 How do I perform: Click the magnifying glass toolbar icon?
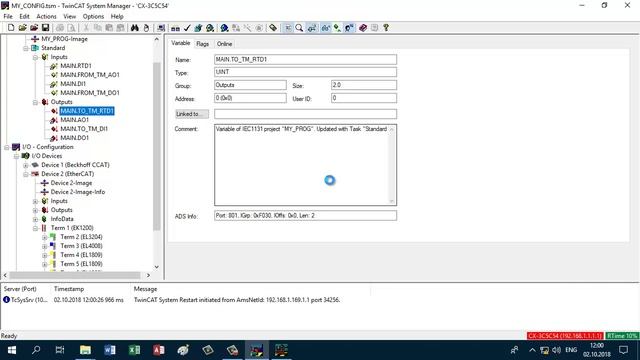[299, 28]
